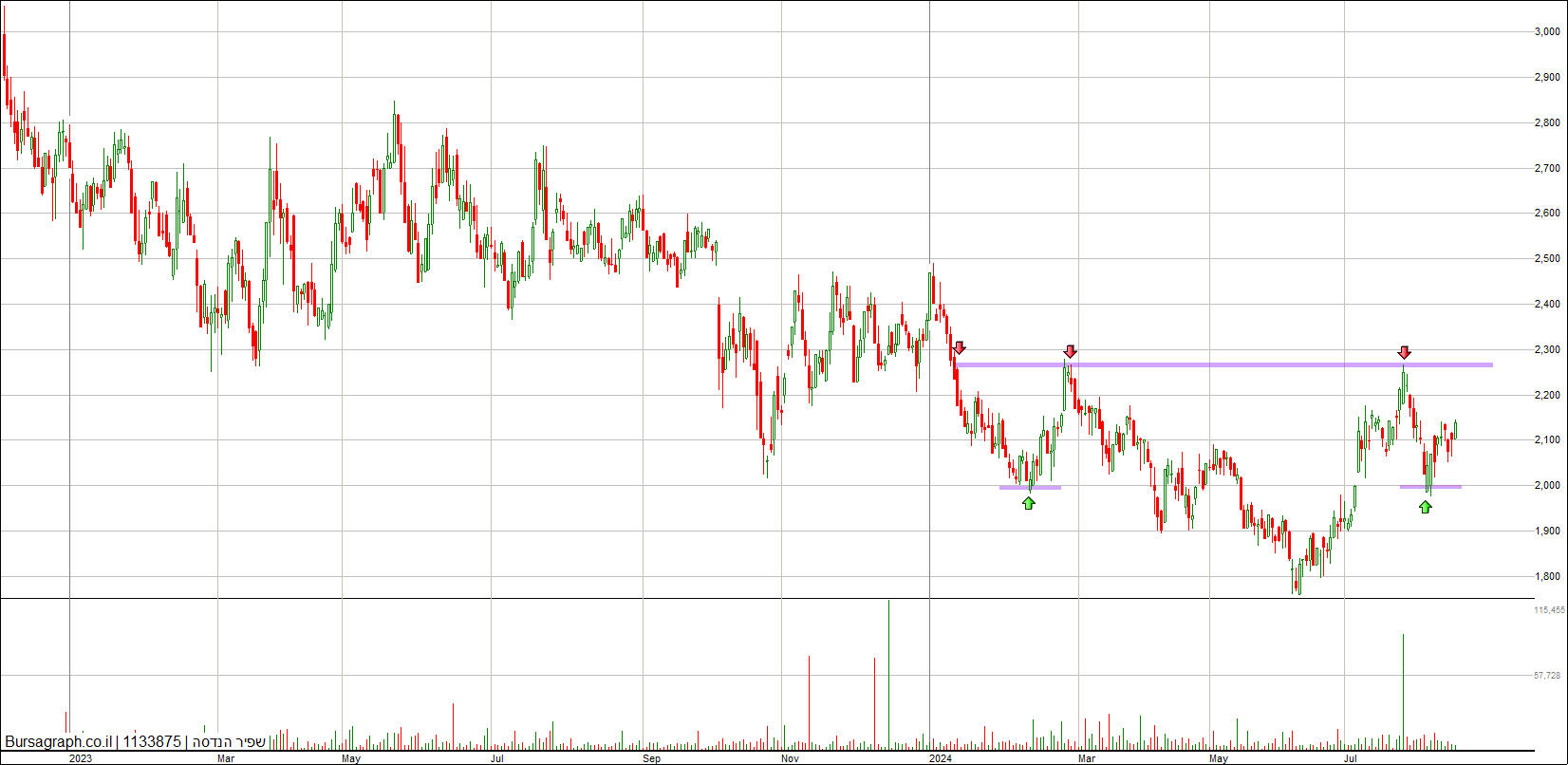Click the 1,900 price axis label
1568x765 pixels.
(1547, 531)
